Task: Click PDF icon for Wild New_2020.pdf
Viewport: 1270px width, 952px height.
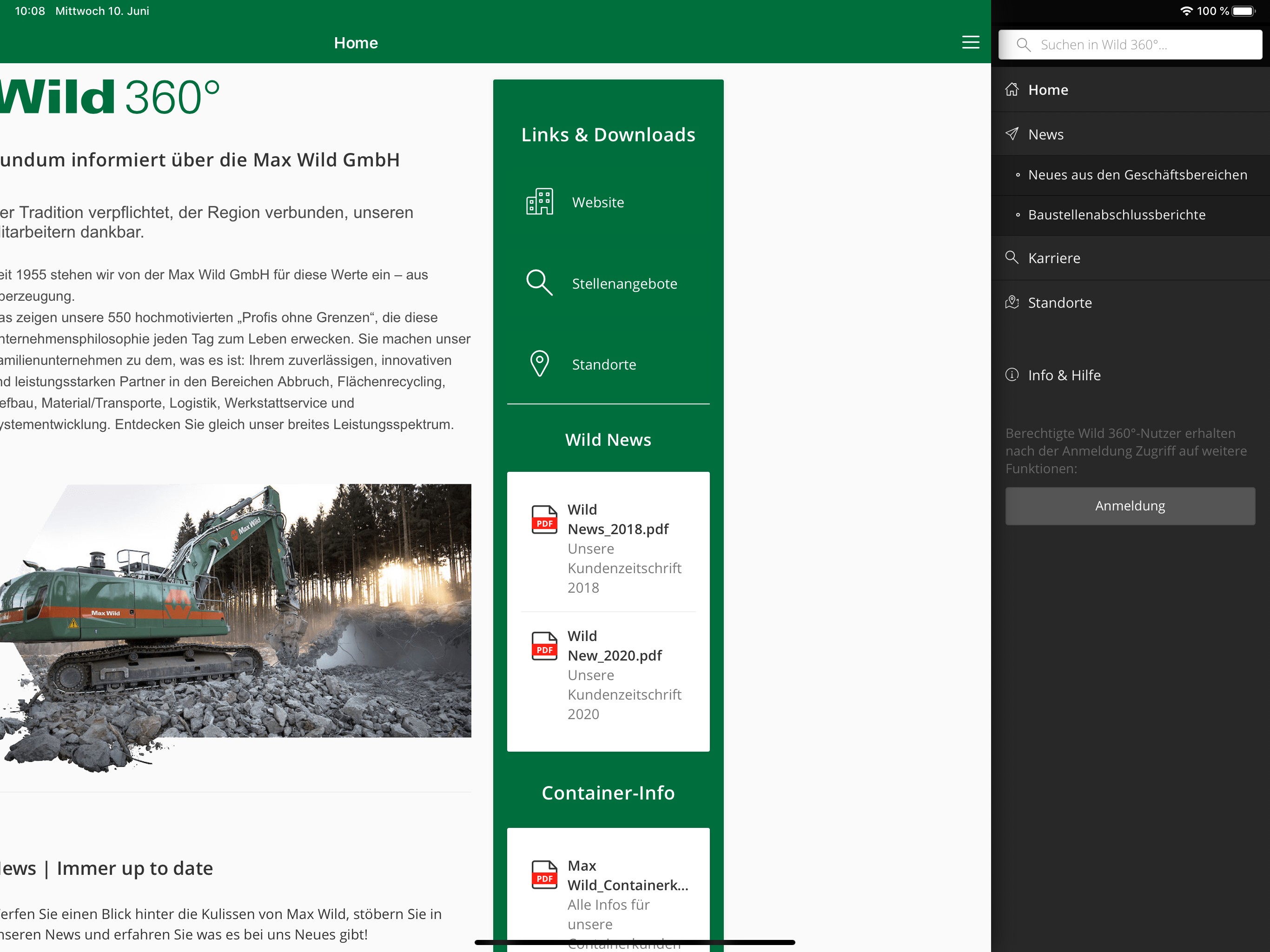Action: tap(544, 645)
